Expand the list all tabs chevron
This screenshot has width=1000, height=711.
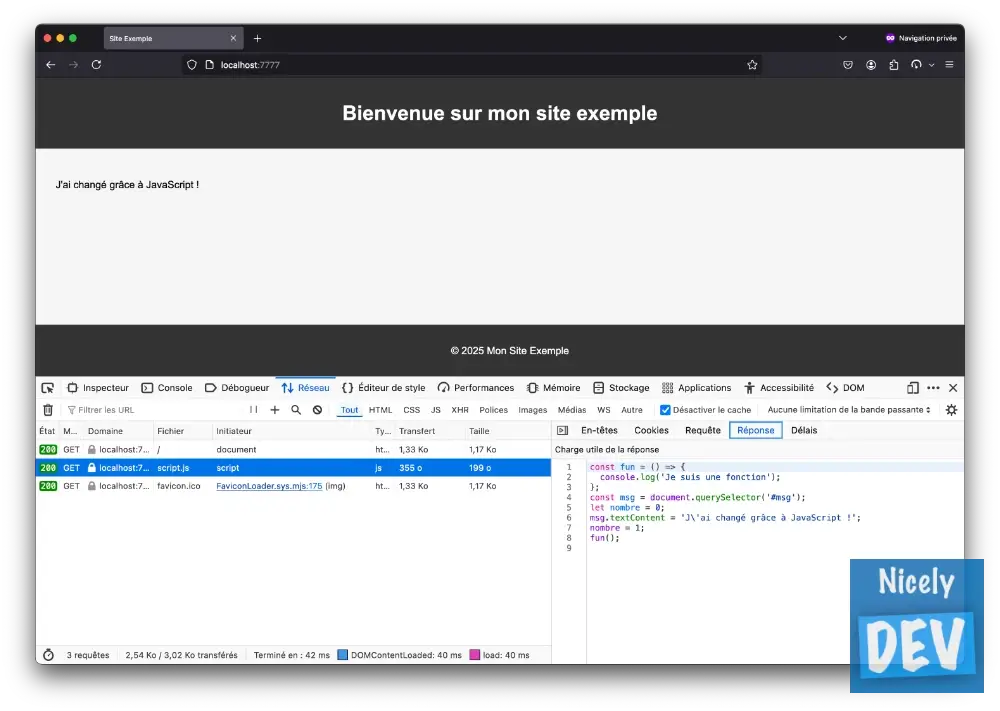(x=842, y=38)
